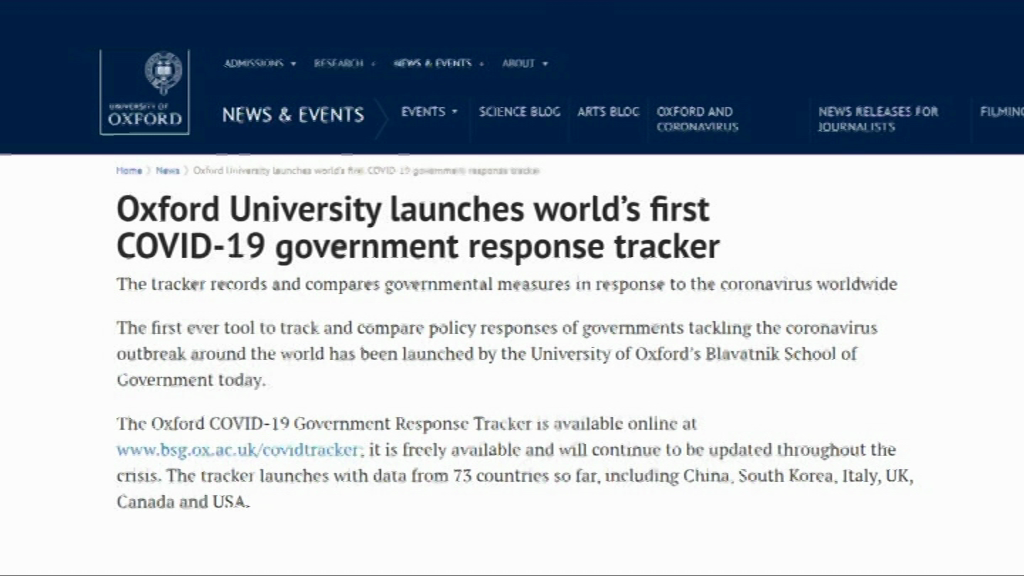The width and height of the screenshot is (1024, 576).
Task: Open News Releases for Journalists
Action: 878,119
